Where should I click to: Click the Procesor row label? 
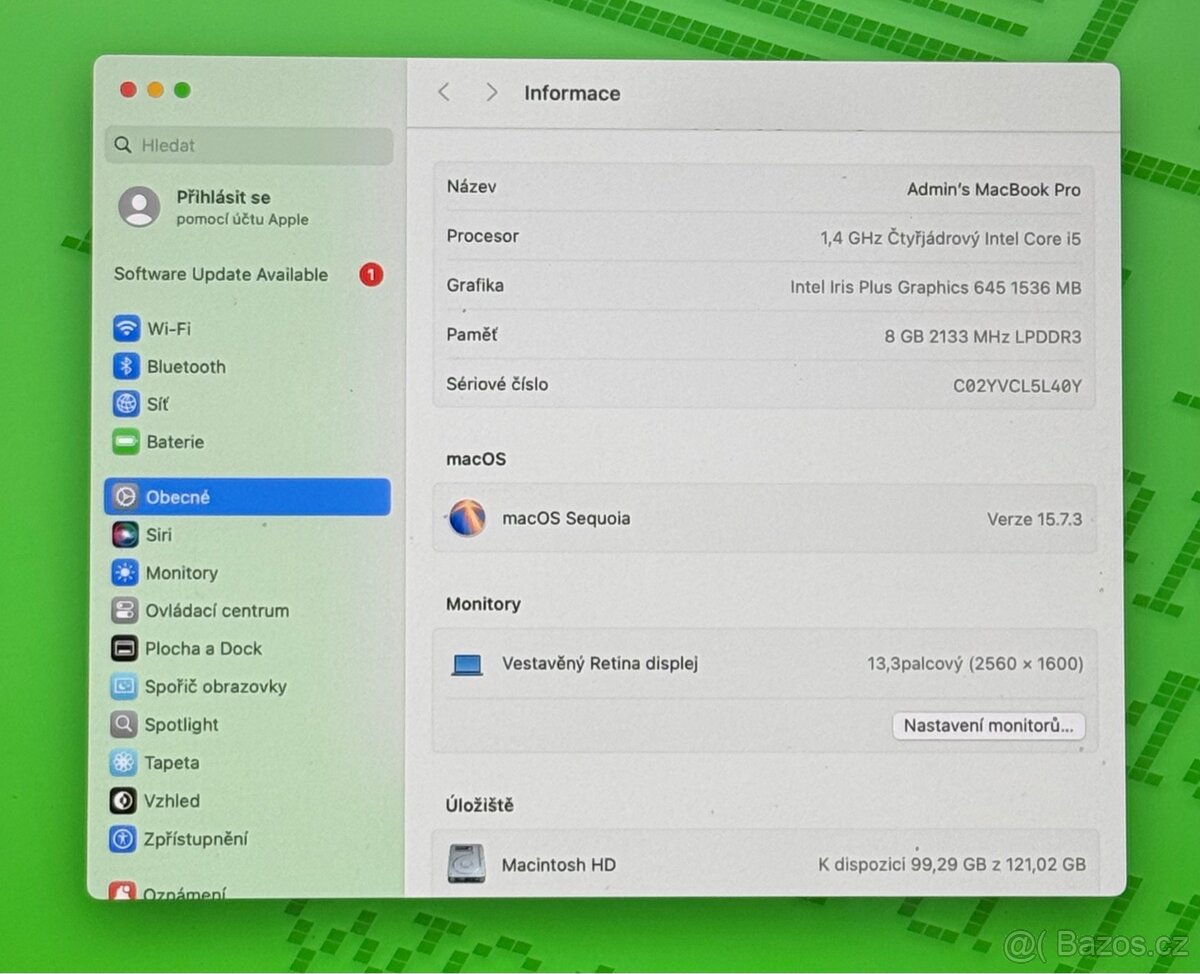[x=483, y=236]
